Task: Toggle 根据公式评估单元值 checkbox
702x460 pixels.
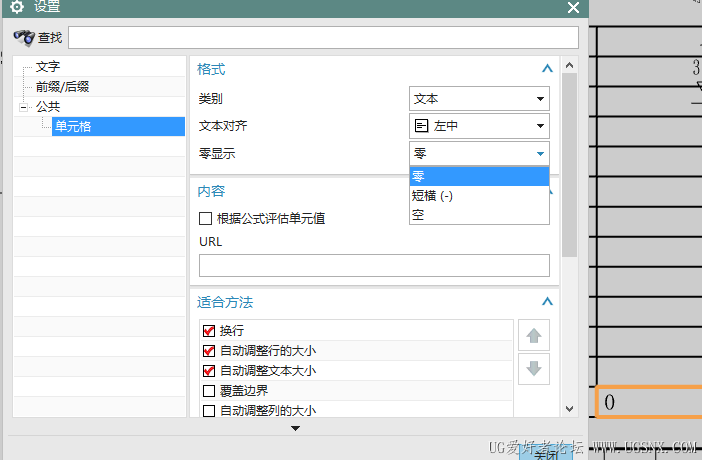Action: [205, 219]
